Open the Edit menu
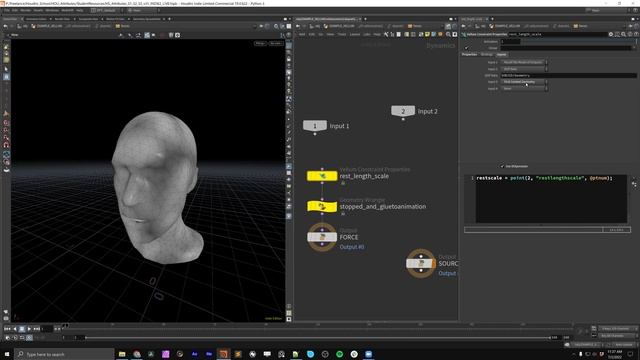Viewport: 640px width, 360px height. (15, 10)
